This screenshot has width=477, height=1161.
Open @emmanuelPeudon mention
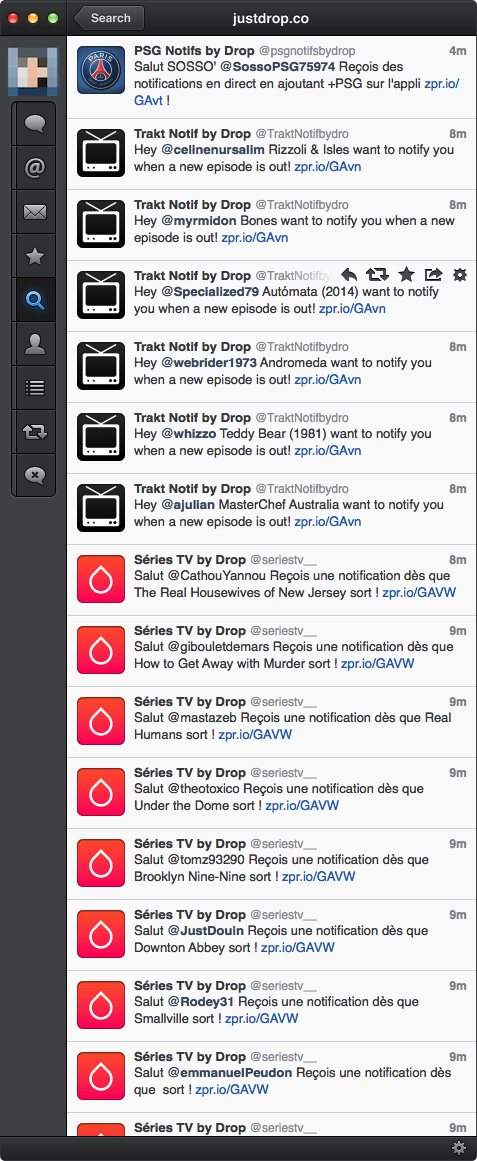[x=229, y=1073]
